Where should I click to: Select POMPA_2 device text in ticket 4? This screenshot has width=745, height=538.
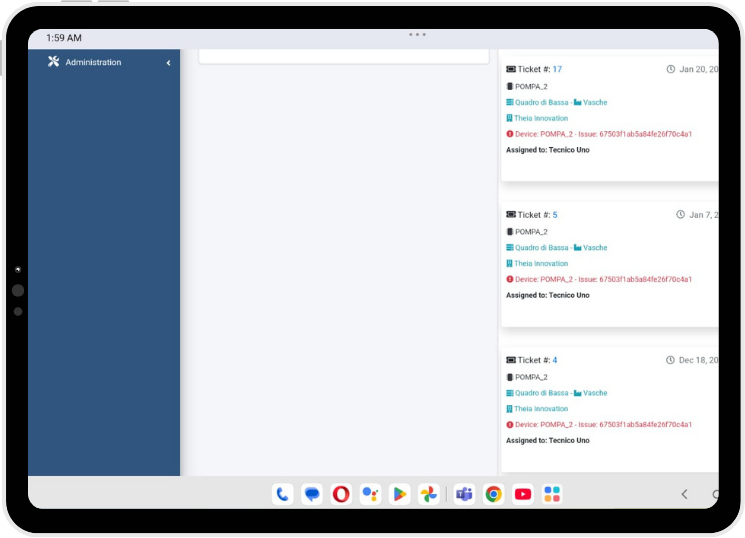tap(531, 377)
